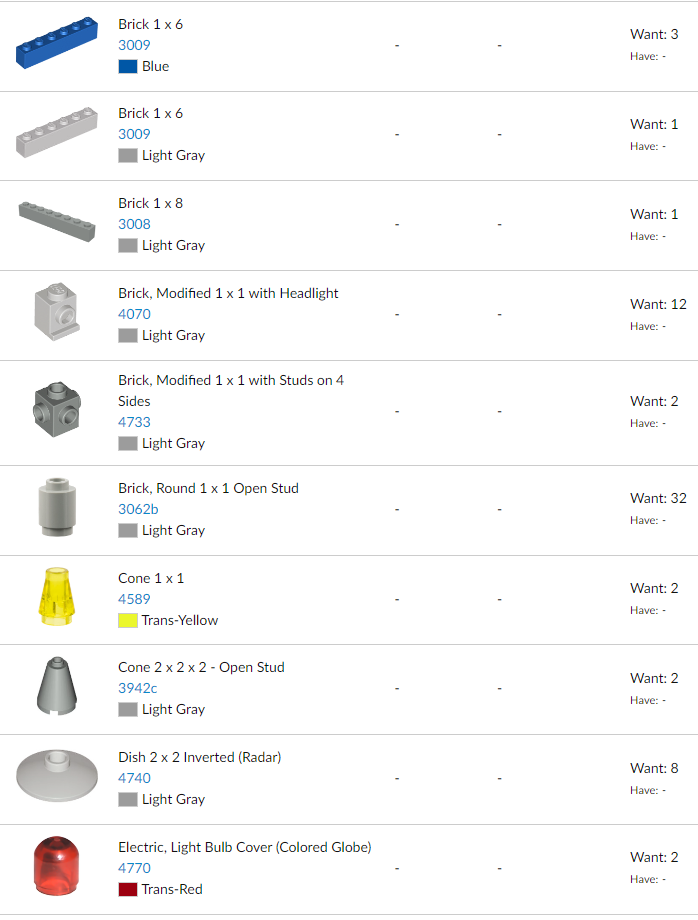Select the Inverted Radar Dish image
The image size is (698, 920).
coord(57,776)
